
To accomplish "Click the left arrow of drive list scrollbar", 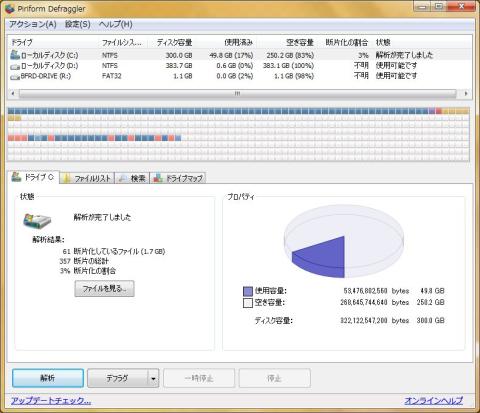I will coord(13,93).
